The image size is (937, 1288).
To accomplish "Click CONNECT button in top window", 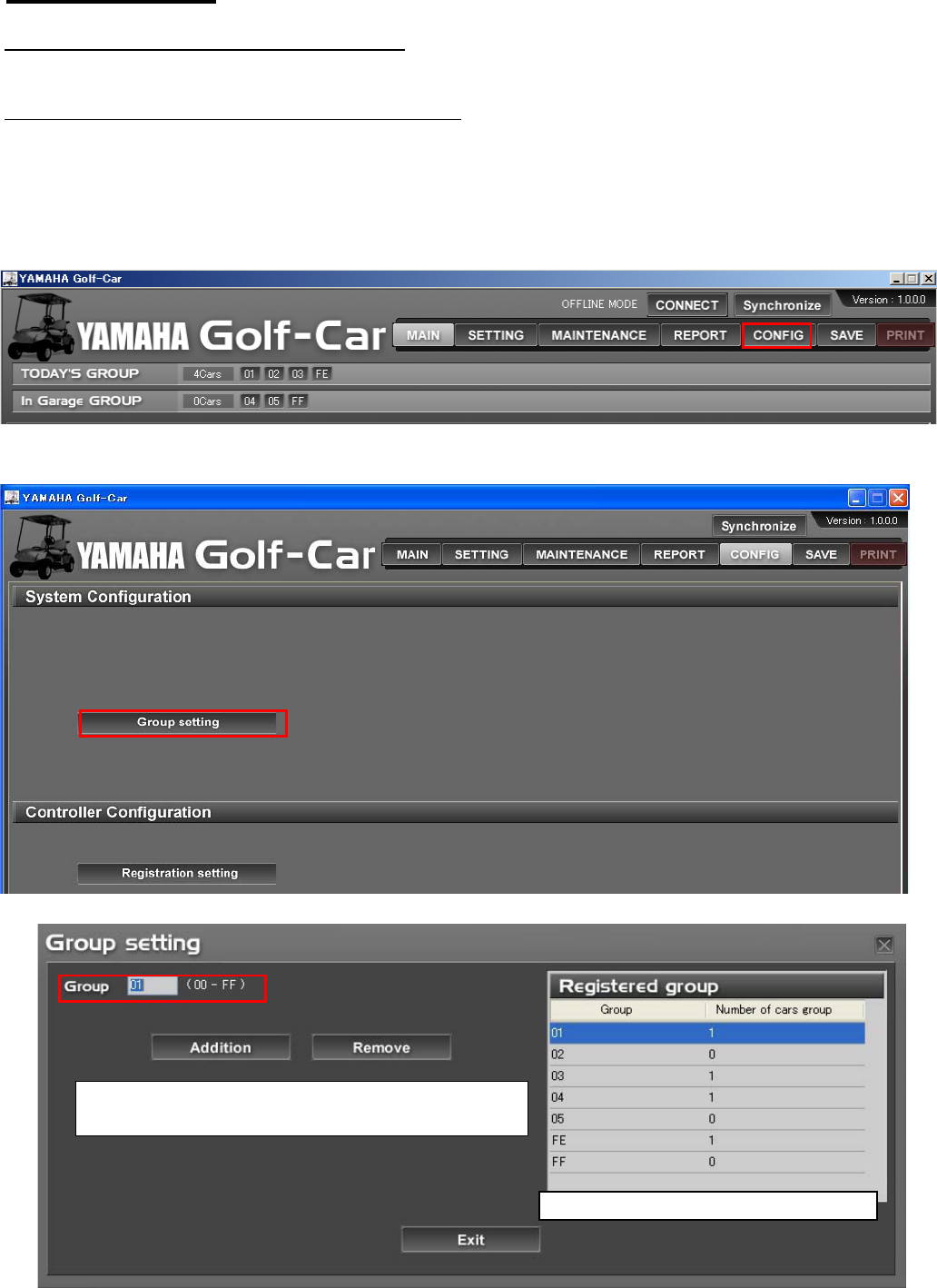I will pyautogui.click(x=686, y=305).
